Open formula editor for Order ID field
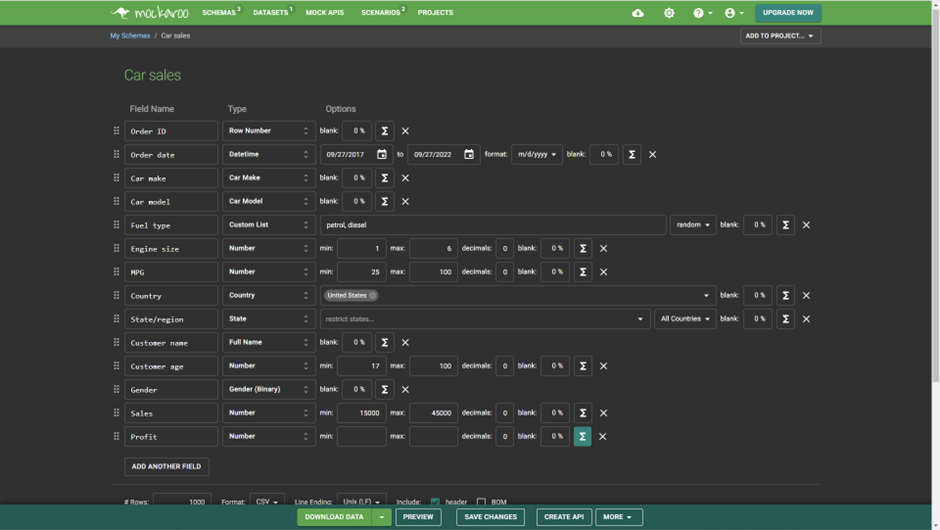Viewport: 940px width, 530px height. click(385, 131)
